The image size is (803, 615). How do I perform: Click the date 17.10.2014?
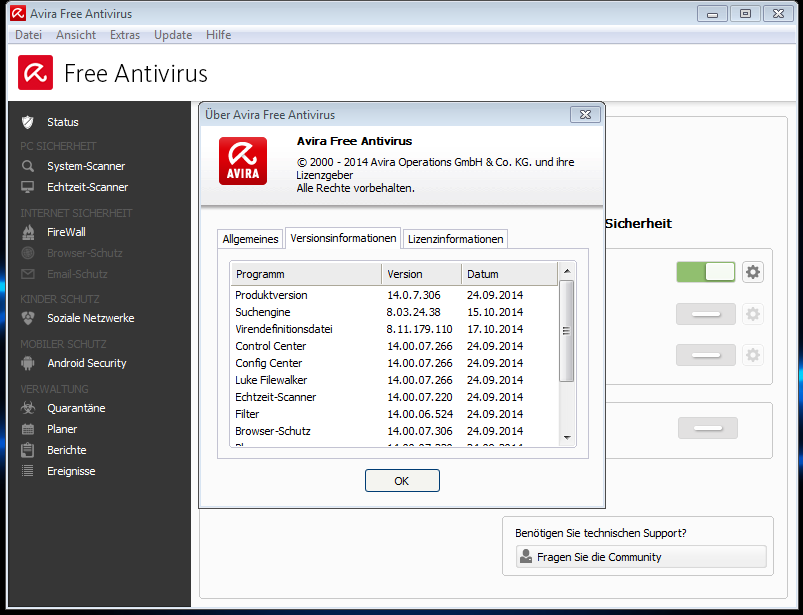(495, 329)
